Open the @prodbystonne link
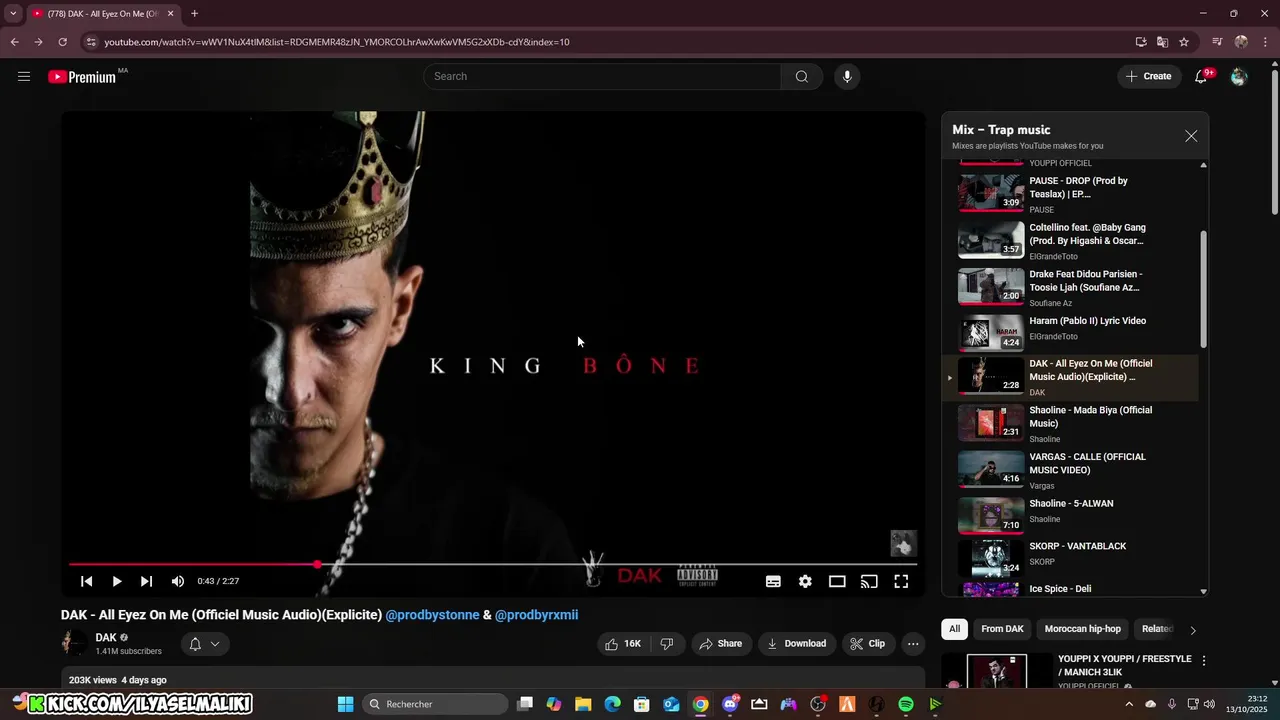This screenshot has width=1280, height=720. tap(432, 615)
